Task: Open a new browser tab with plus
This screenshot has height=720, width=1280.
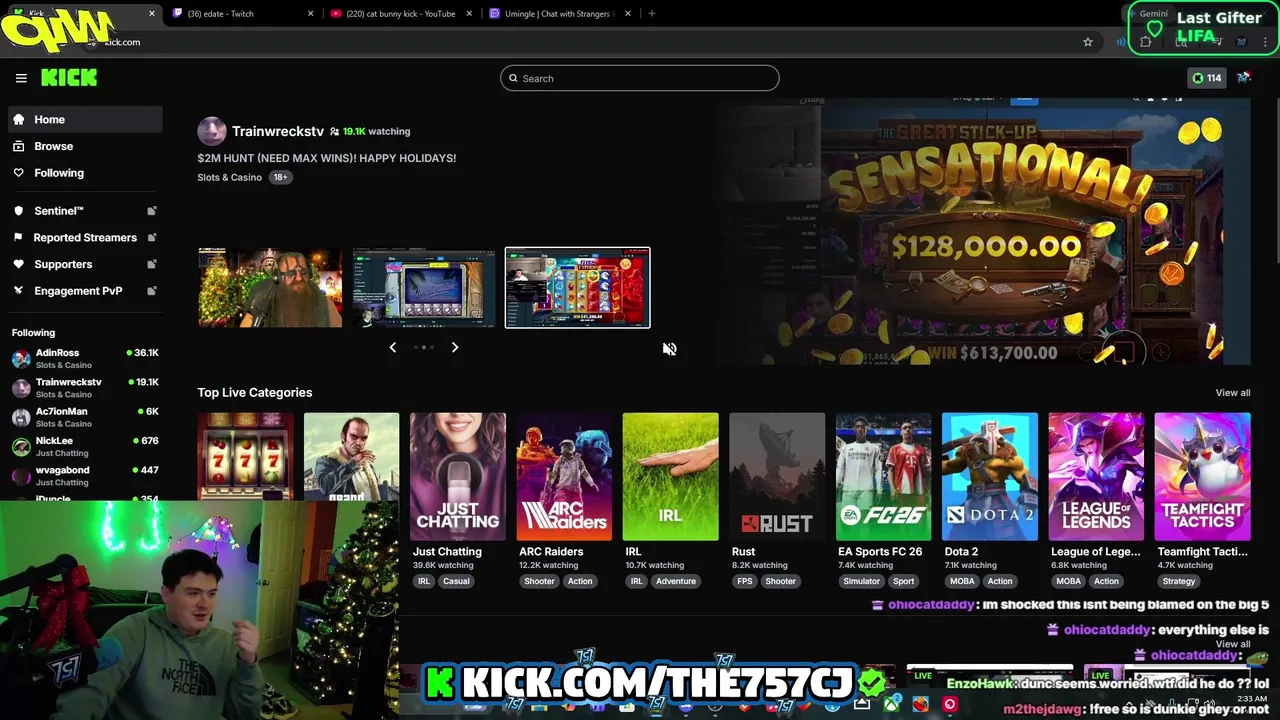Action: point(652,14)
